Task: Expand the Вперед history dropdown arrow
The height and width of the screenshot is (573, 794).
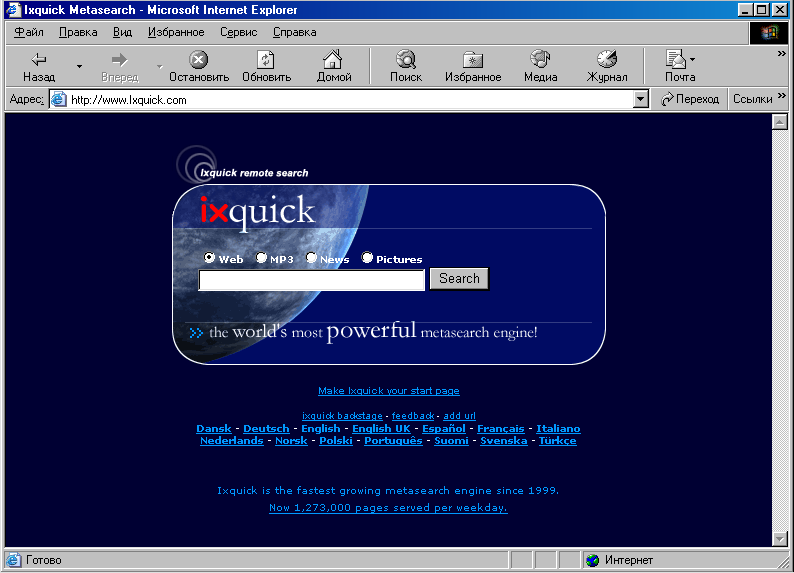Action: pos(160,66)
